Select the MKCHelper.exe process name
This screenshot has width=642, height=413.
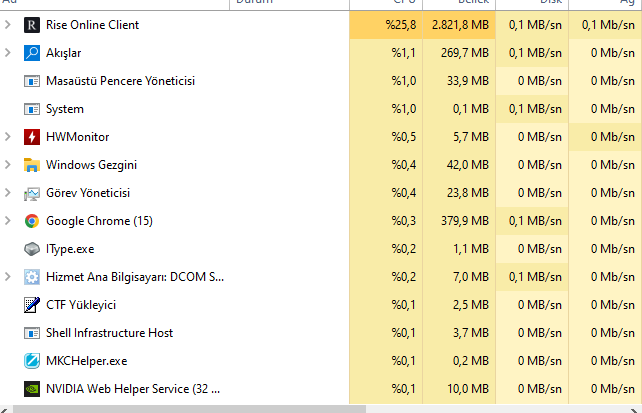tap(86, 361)
